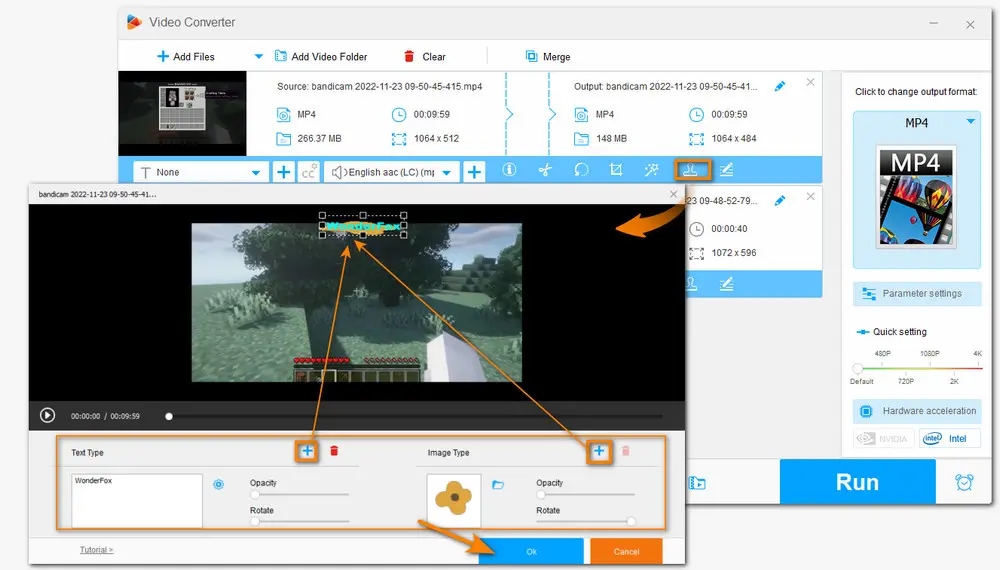1000x570 pixels.
Task: Open Parameter settings
Action: tap(916, 293)
